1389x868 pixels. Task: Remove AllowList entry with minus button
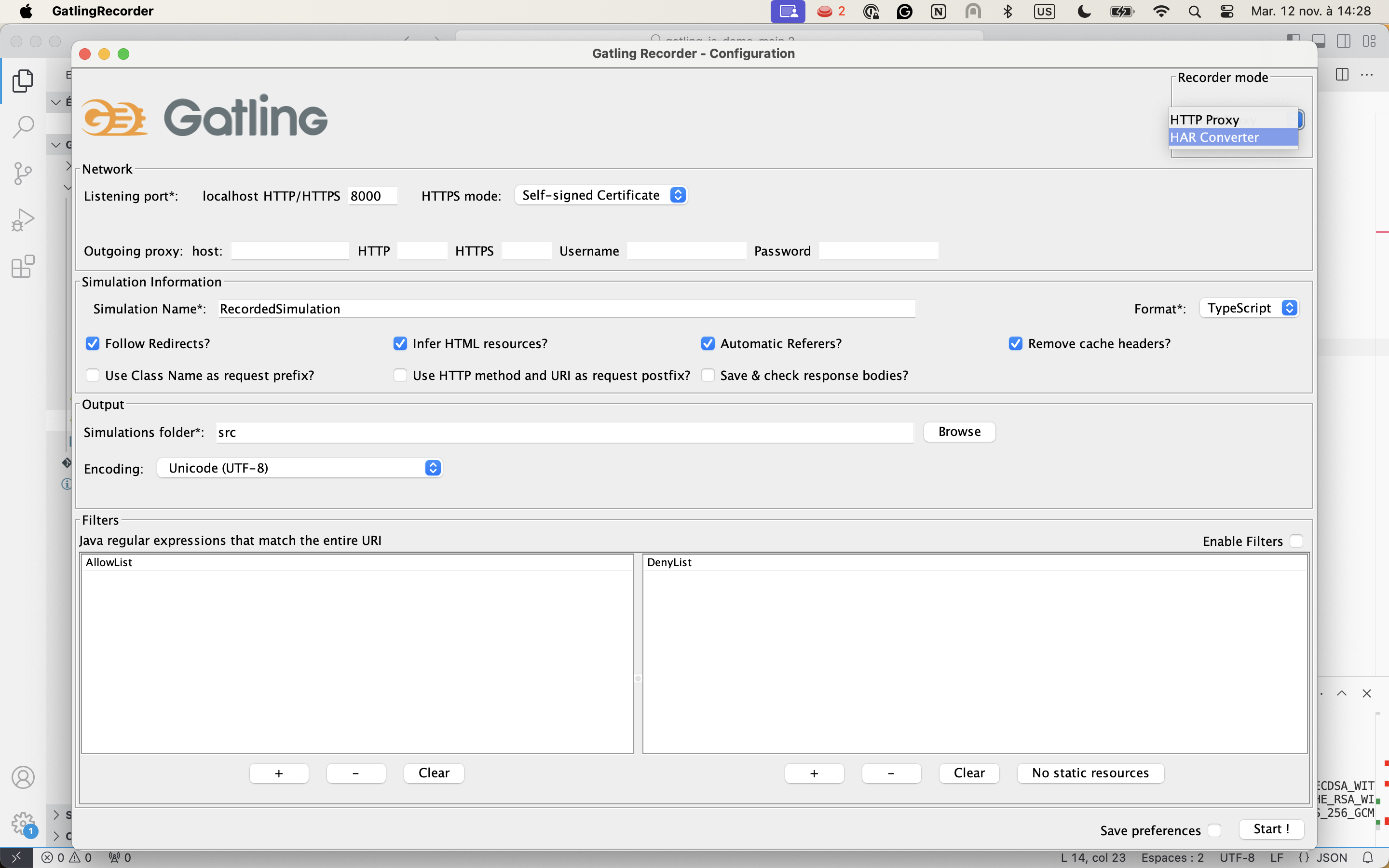[x=356, y=773]
